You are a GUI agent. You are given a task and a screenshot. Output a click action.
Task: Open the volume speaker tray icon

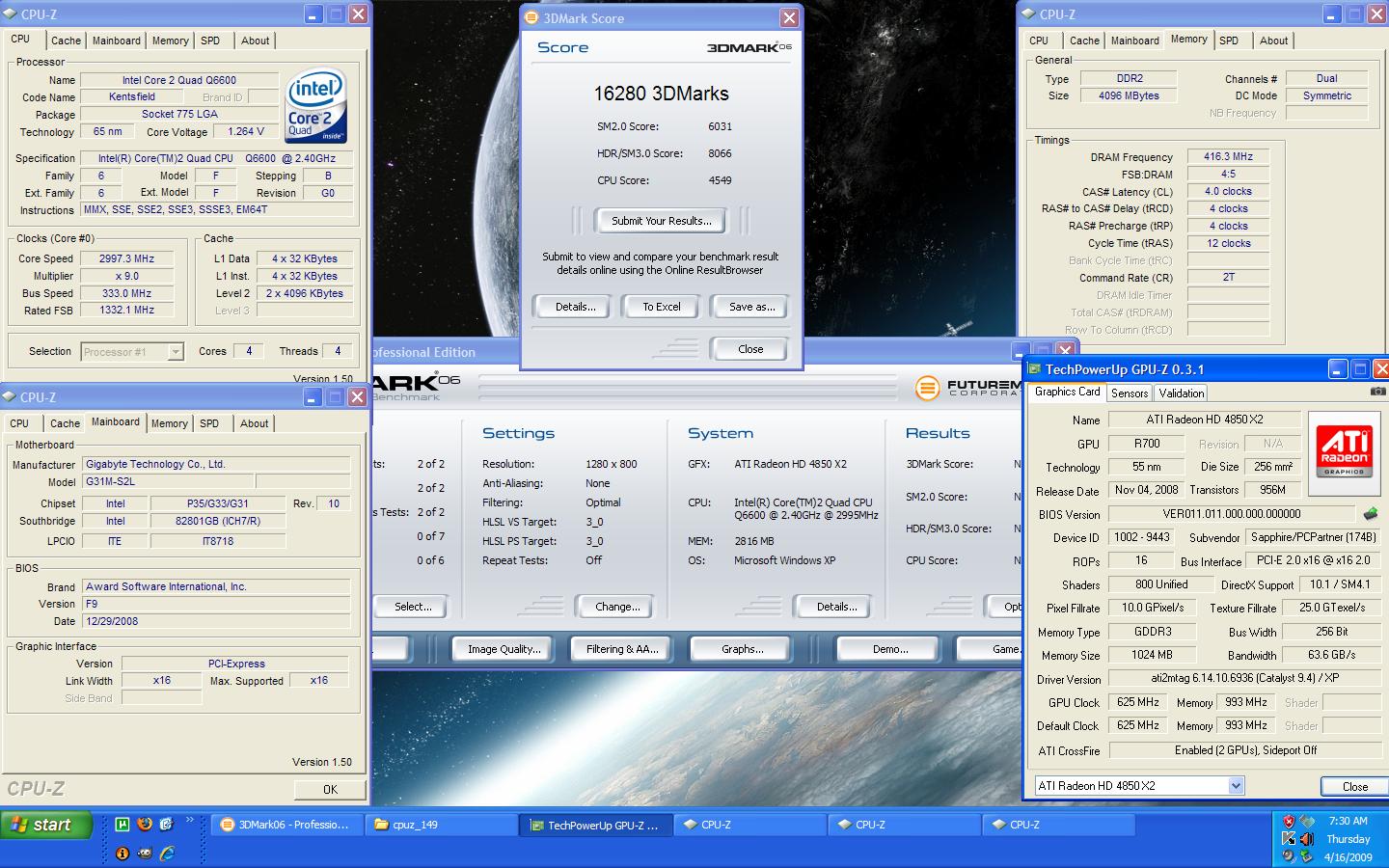tap(1306, 839)
